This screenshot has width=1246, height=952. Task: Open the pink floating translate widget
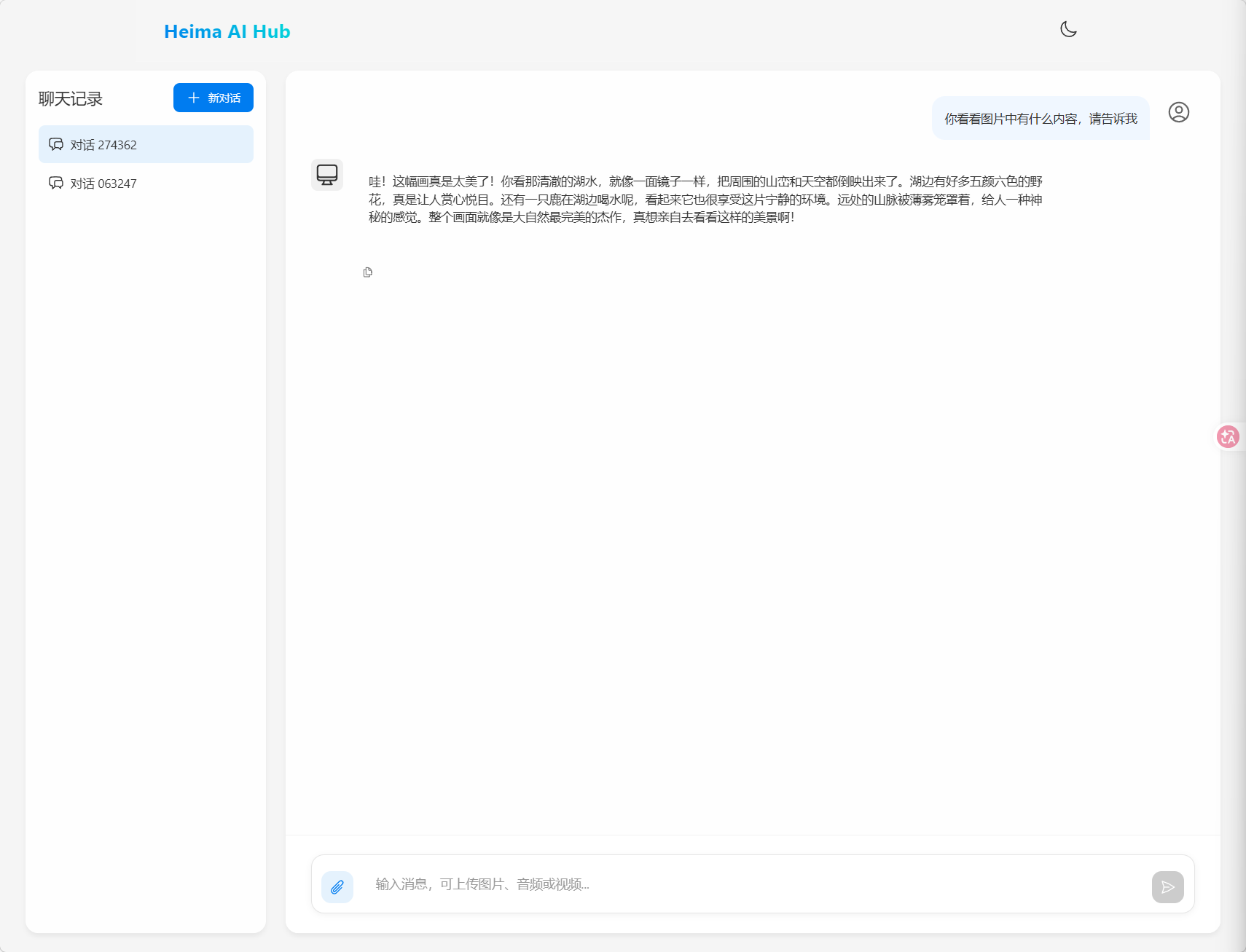1228,436
